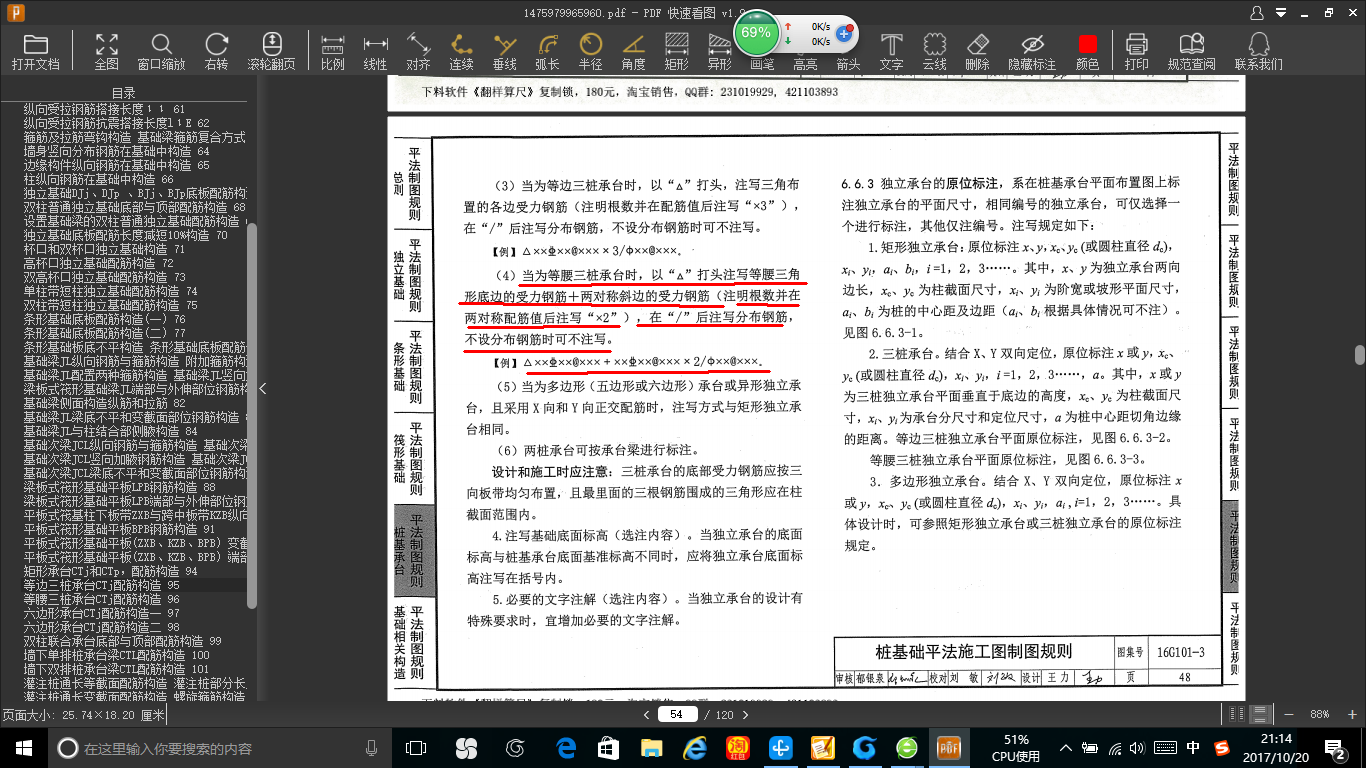Image resolution: width=1366 pixels, height=768 pixels.
Task: Select the 文字 text annotation tool
Action: click(891, 51)
